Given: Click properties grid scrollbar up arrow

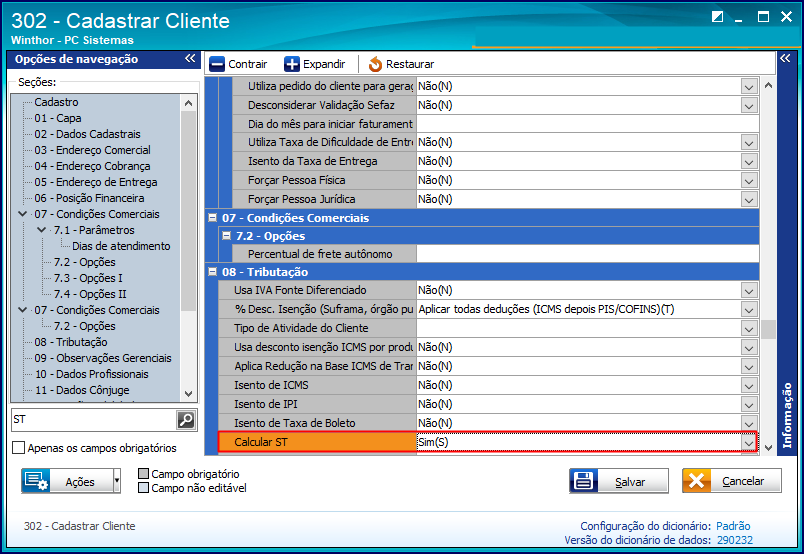Looking at the screenshot, I should tap(768, 85).
